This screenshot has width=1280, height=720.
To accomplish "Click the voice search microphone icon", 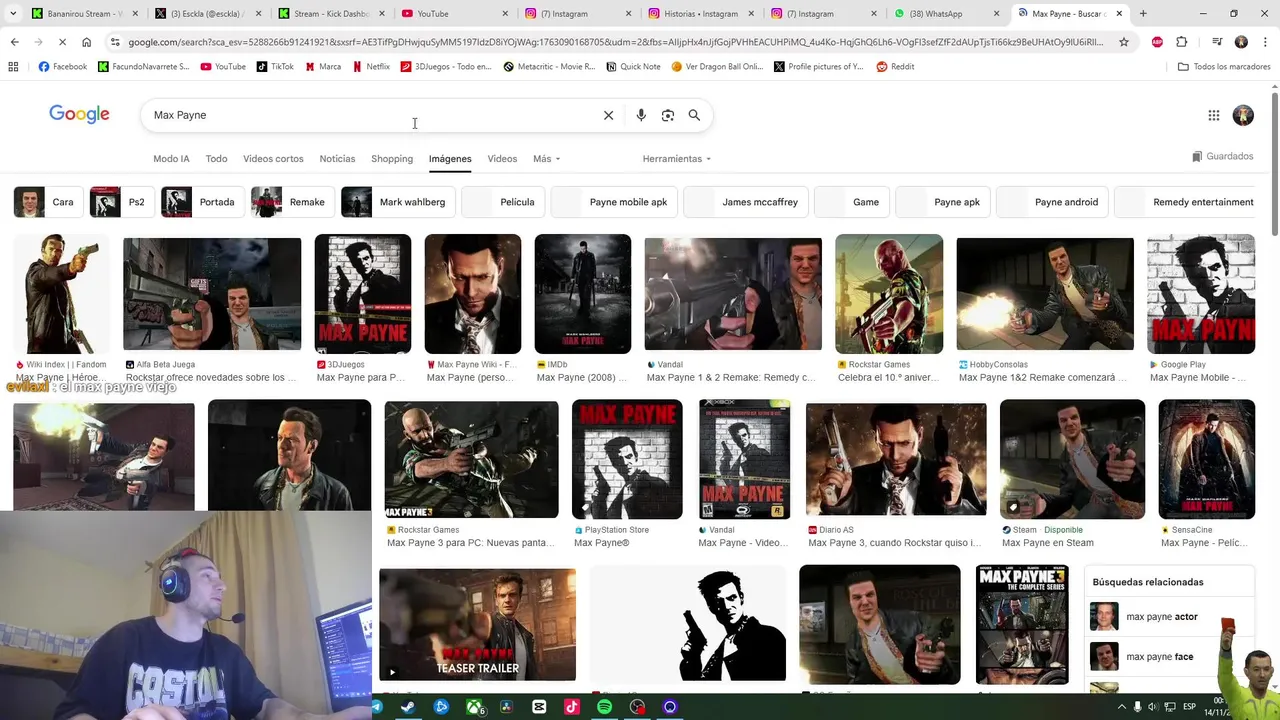I will click(x=641, y=115).
